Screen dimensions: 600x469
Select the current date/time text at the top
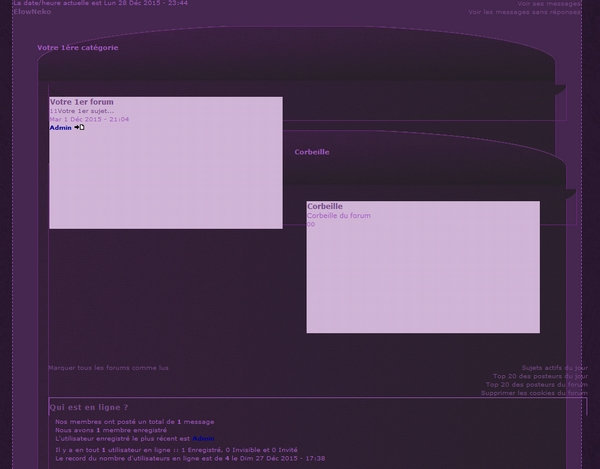tap(101, 3)
